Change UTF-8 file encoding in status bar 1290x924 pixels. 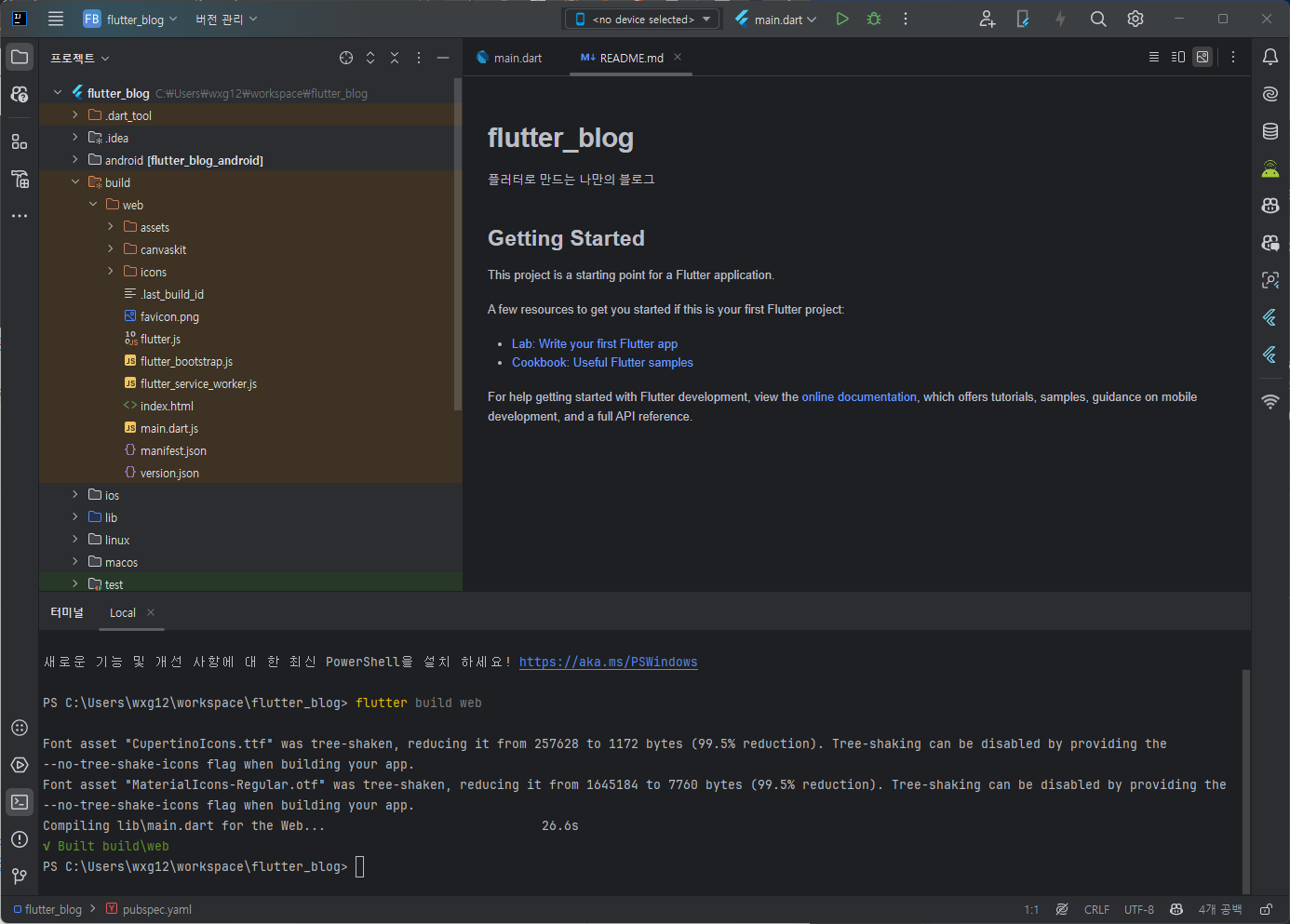click(1138, 909)
